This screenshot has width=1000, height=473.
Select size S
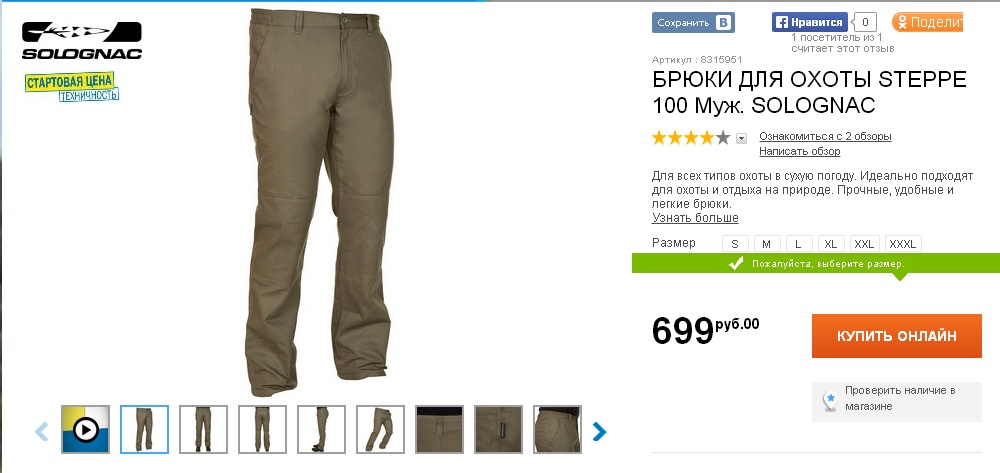pyautogui.click(x=735, y=244)
